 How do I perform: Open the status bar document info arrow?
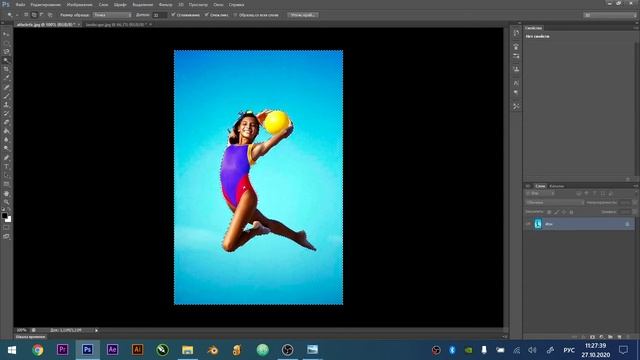(x=96, y=330)
